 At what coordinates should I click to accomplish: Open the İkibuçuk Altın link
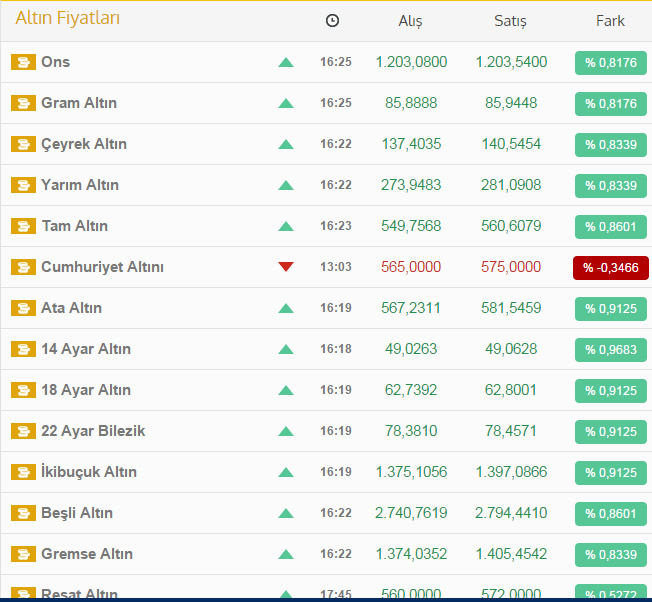point(89,472)
